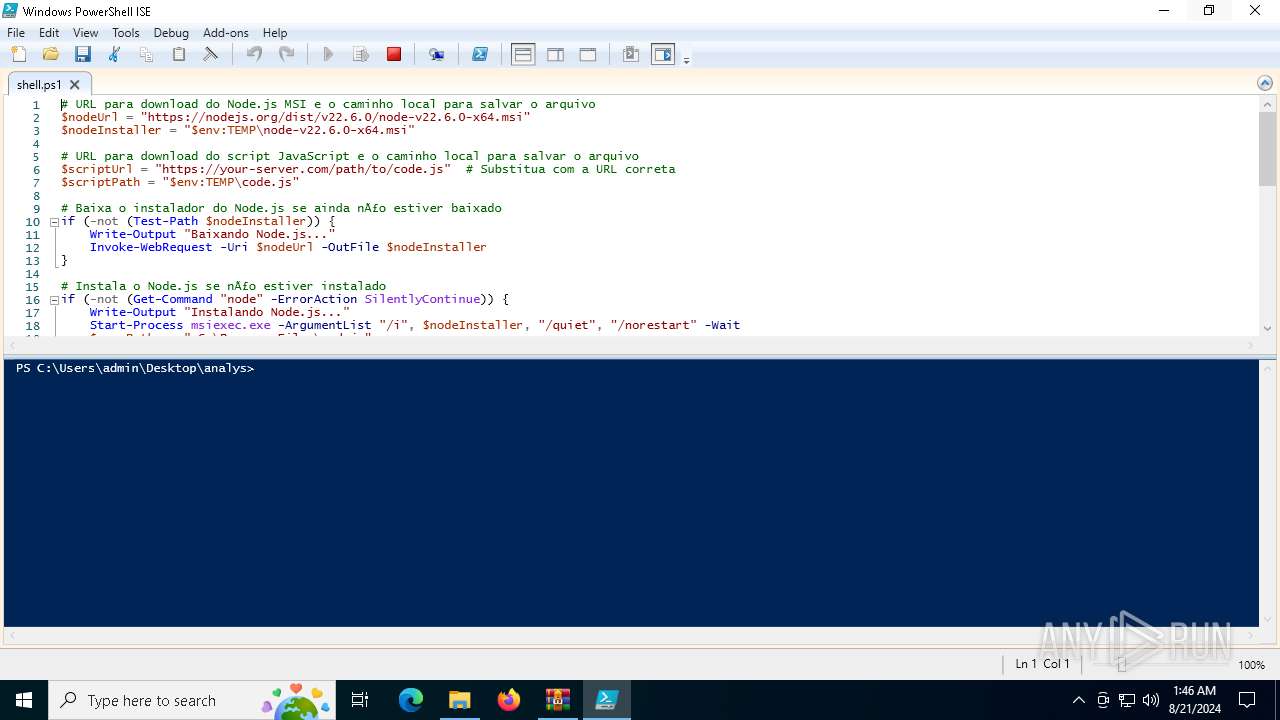Open toolbar overflow options arrow

(686, 61)
